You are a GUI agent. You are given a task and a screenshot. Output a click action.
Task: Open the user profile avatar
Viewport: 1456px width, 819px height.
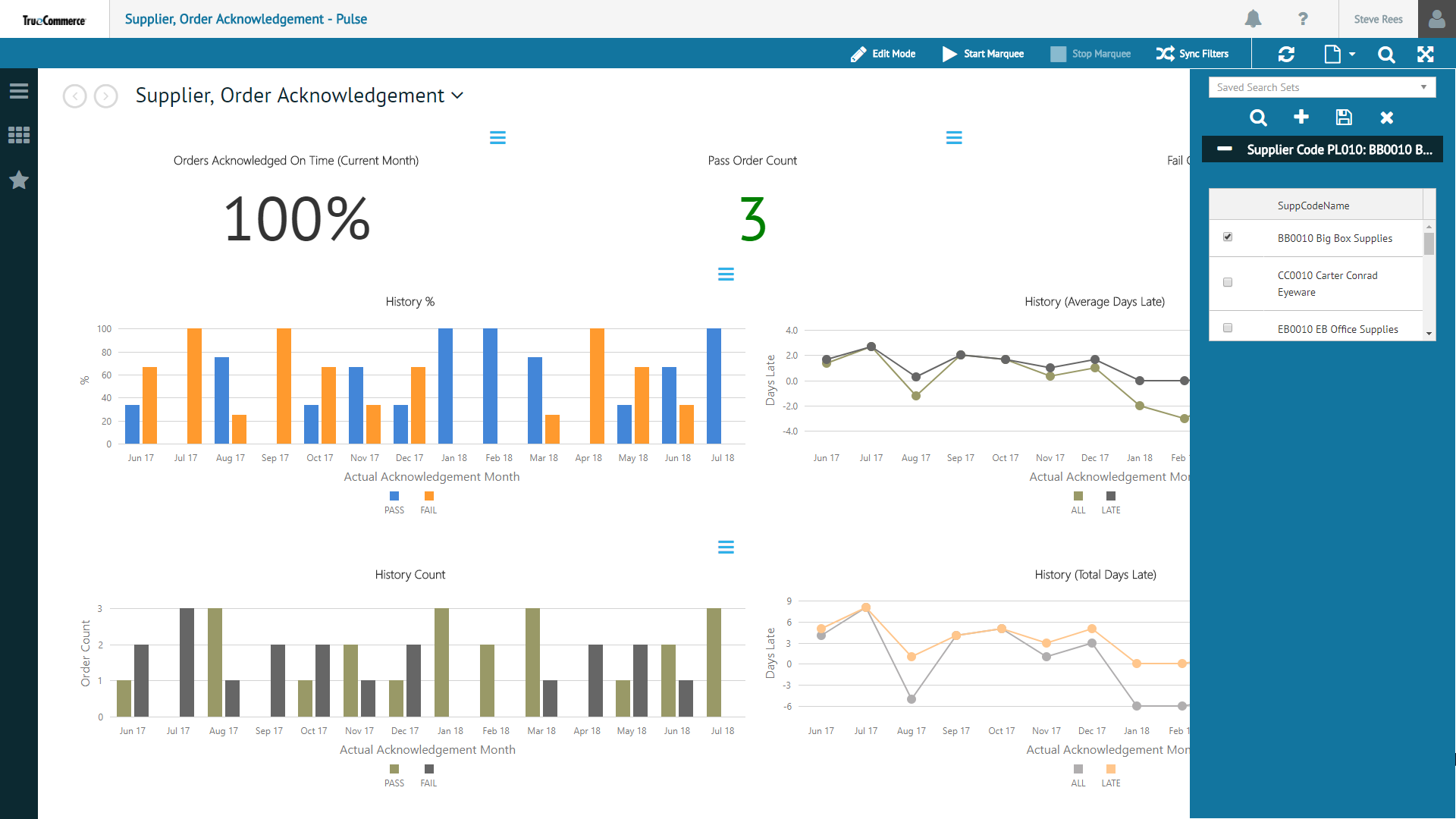(x=1436, y=19)
